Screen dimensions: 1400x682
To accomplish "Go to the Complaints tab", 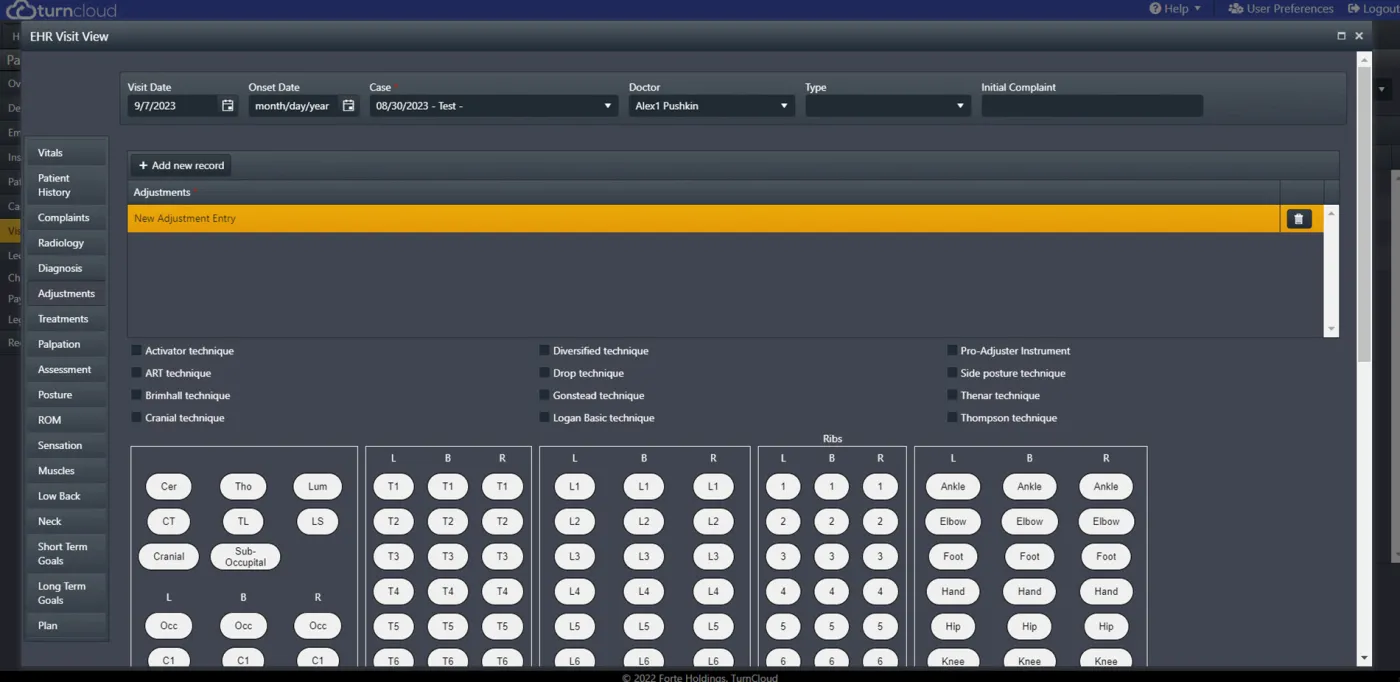I will (66, 218).
